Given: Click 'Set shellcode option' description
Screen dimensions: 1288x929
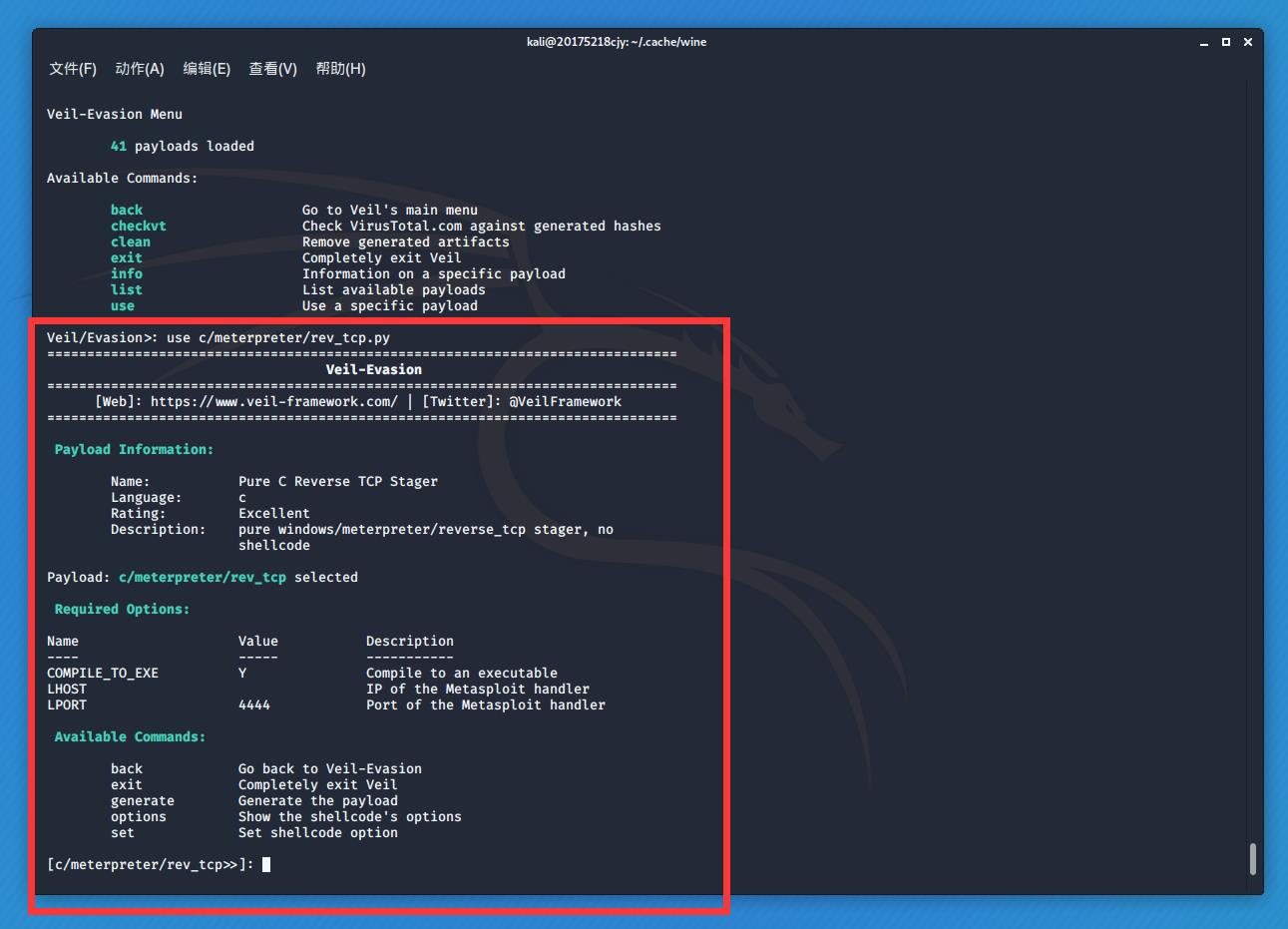Looking at the screenshot, I should 318,832.
